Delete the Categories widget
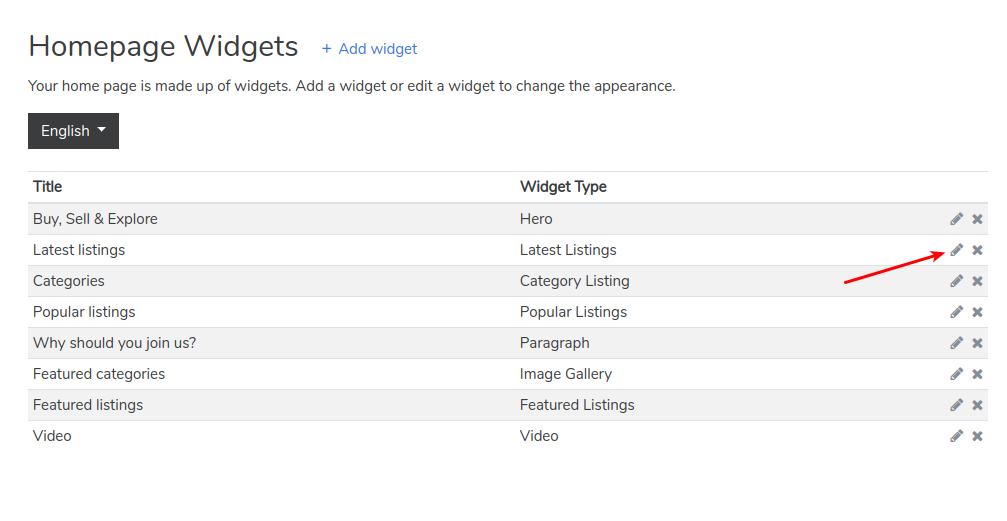The image size is (1007, 521). [x=978, y=281]
